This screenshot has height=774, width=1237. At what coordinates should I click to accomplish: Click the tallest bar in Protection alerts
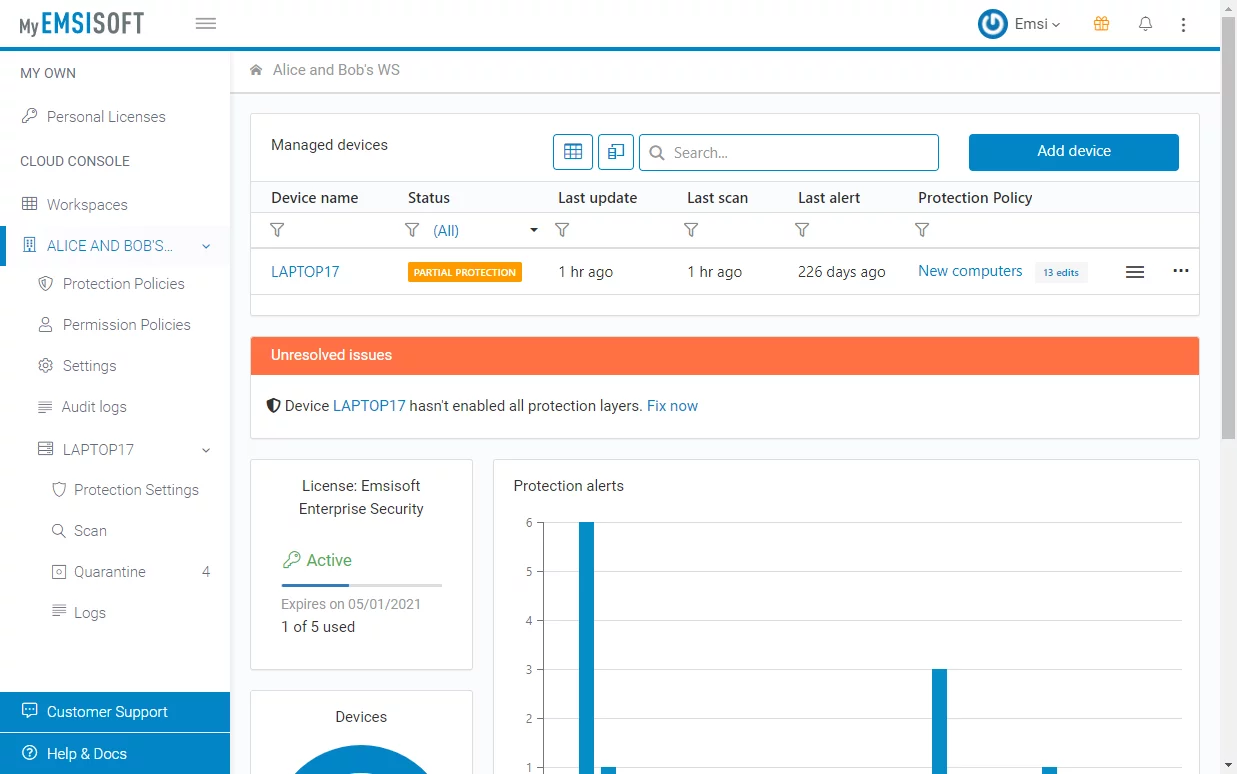tap(586, 648)
